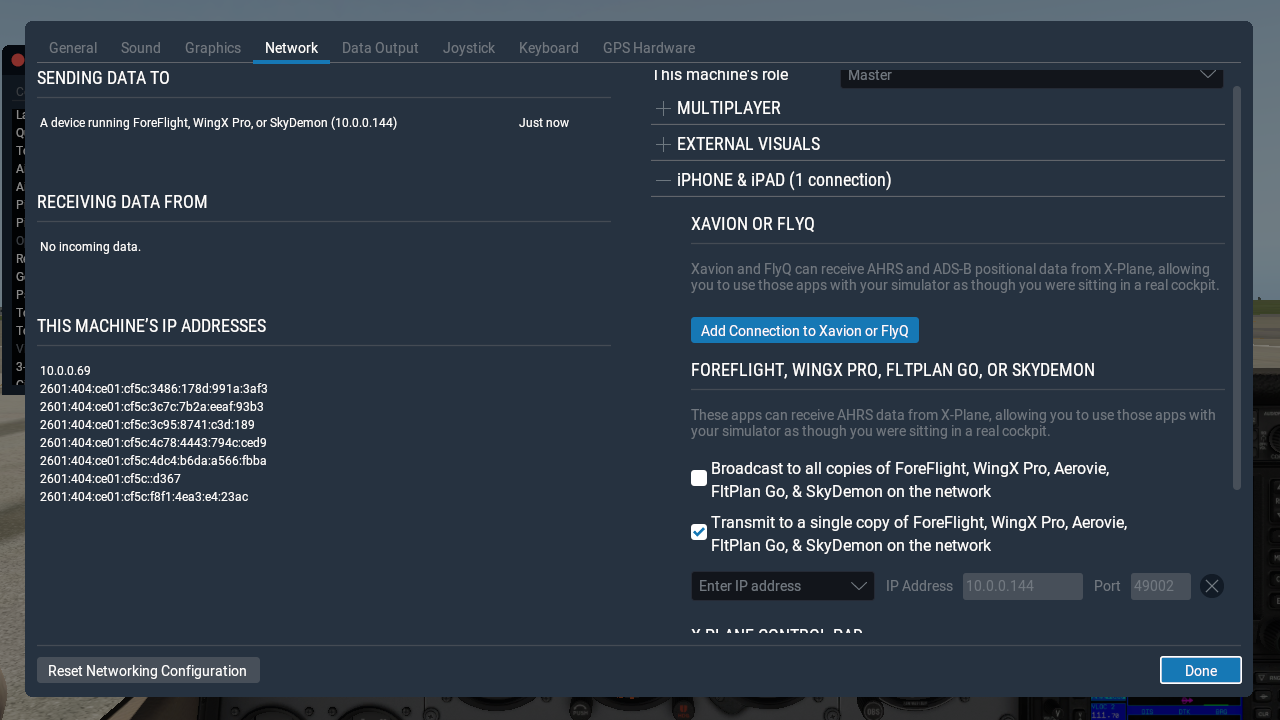Switch to the Sound tab
Image resolution: width=1280 pixels, height=720 pixels.
(x=141, y=48)
